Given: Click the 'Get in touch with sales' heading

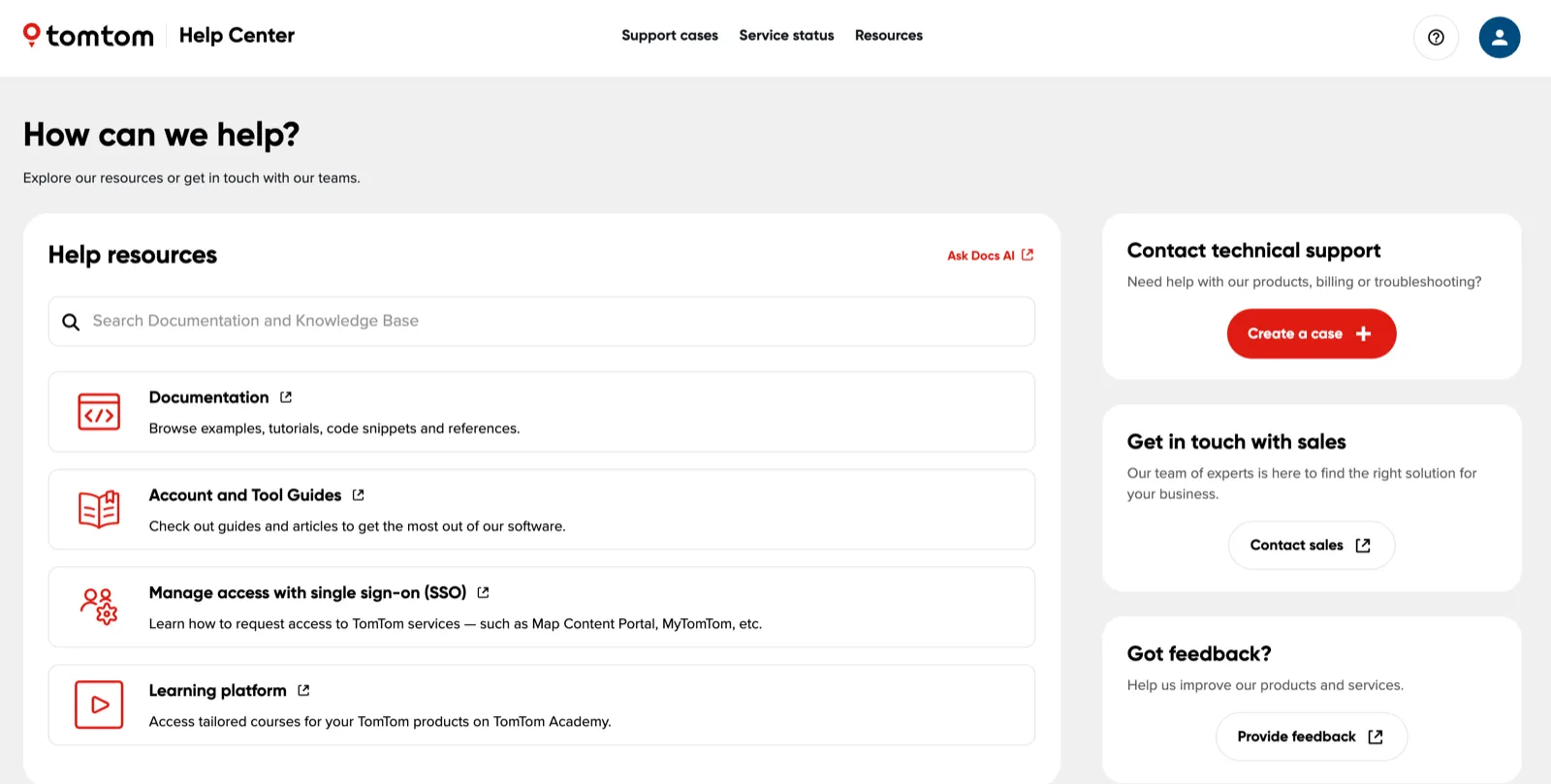Looking at the screenshot, I should [1236, 442].
